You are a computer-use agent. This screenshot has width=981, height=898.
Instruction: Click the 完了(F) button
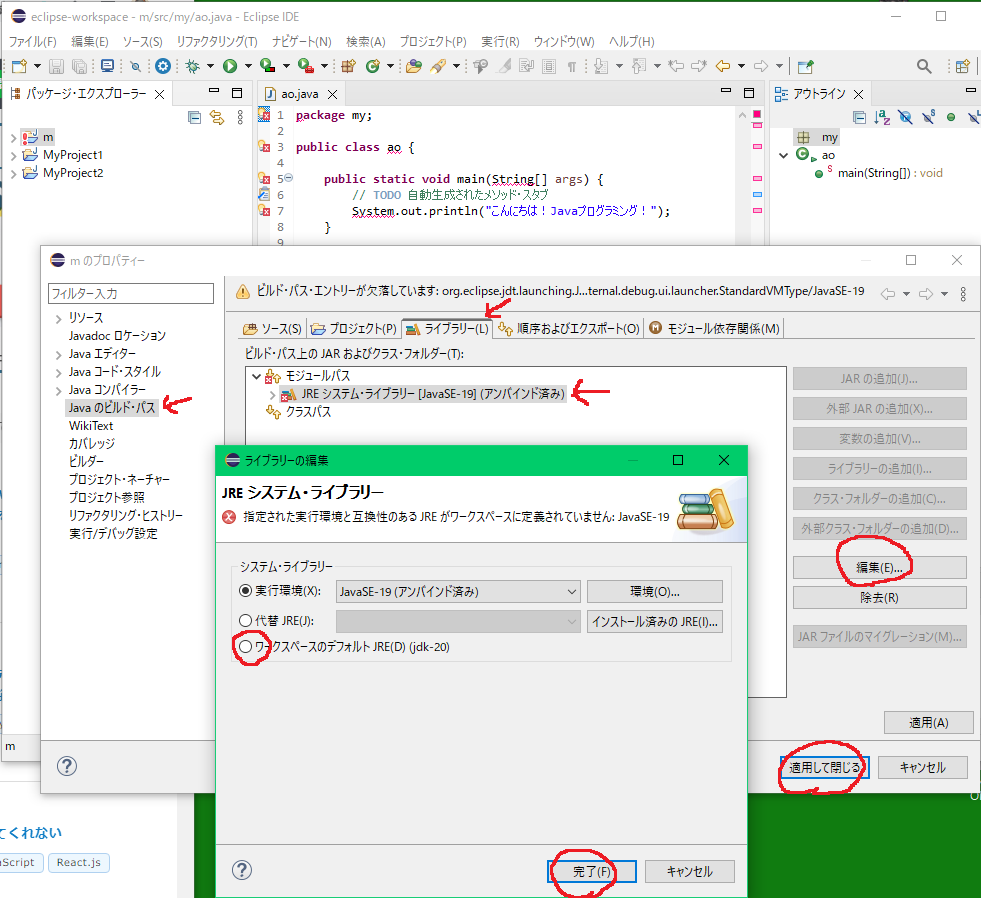(x=592, y=871)
